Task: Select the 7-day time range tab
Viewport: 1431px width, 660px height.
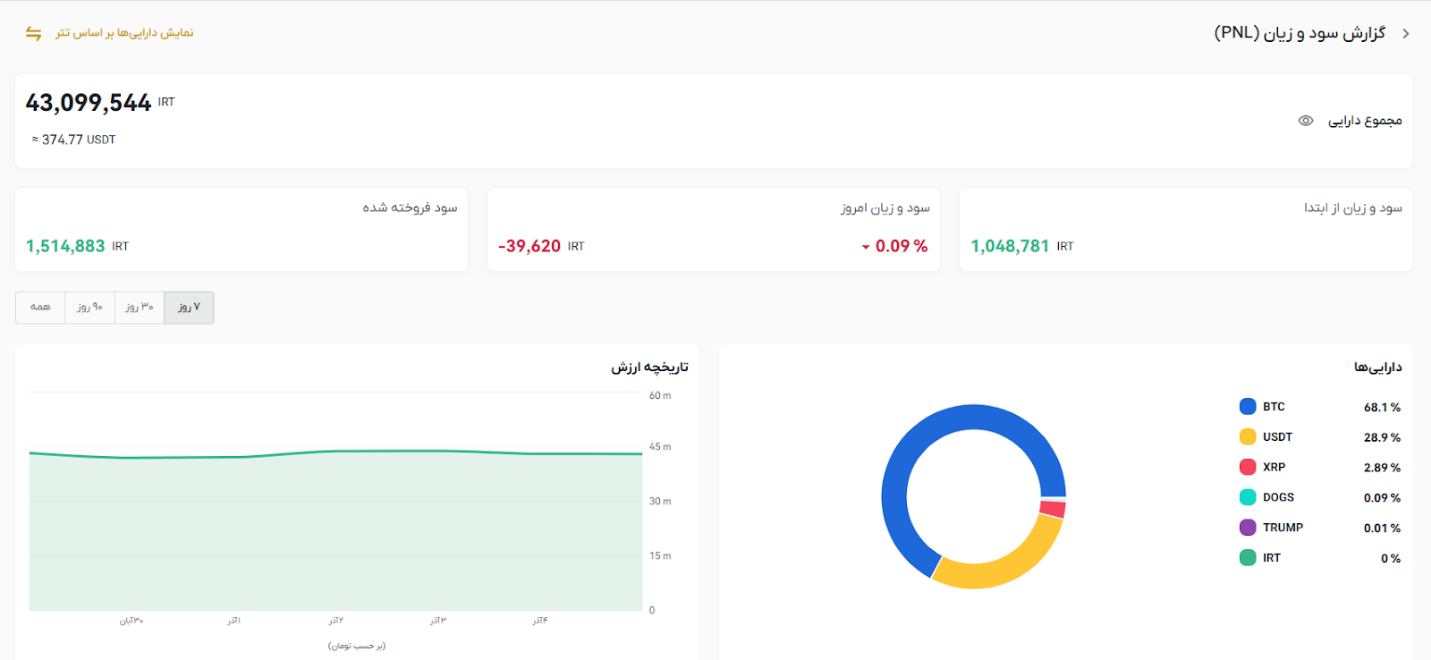Action: tap(189, 308)
